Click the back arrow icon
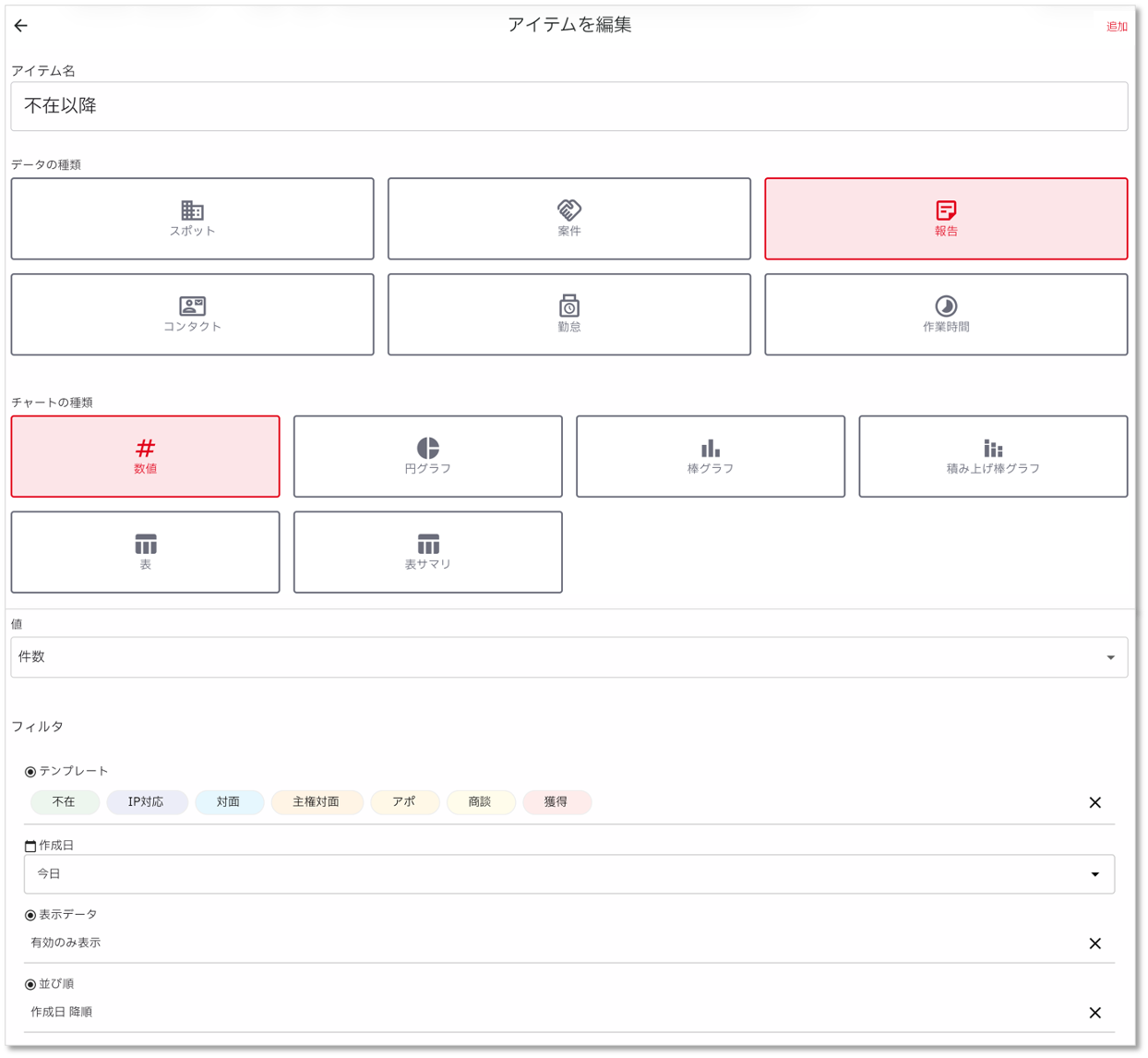This screenshot has width=1148, height=1058. click(21, 26)
